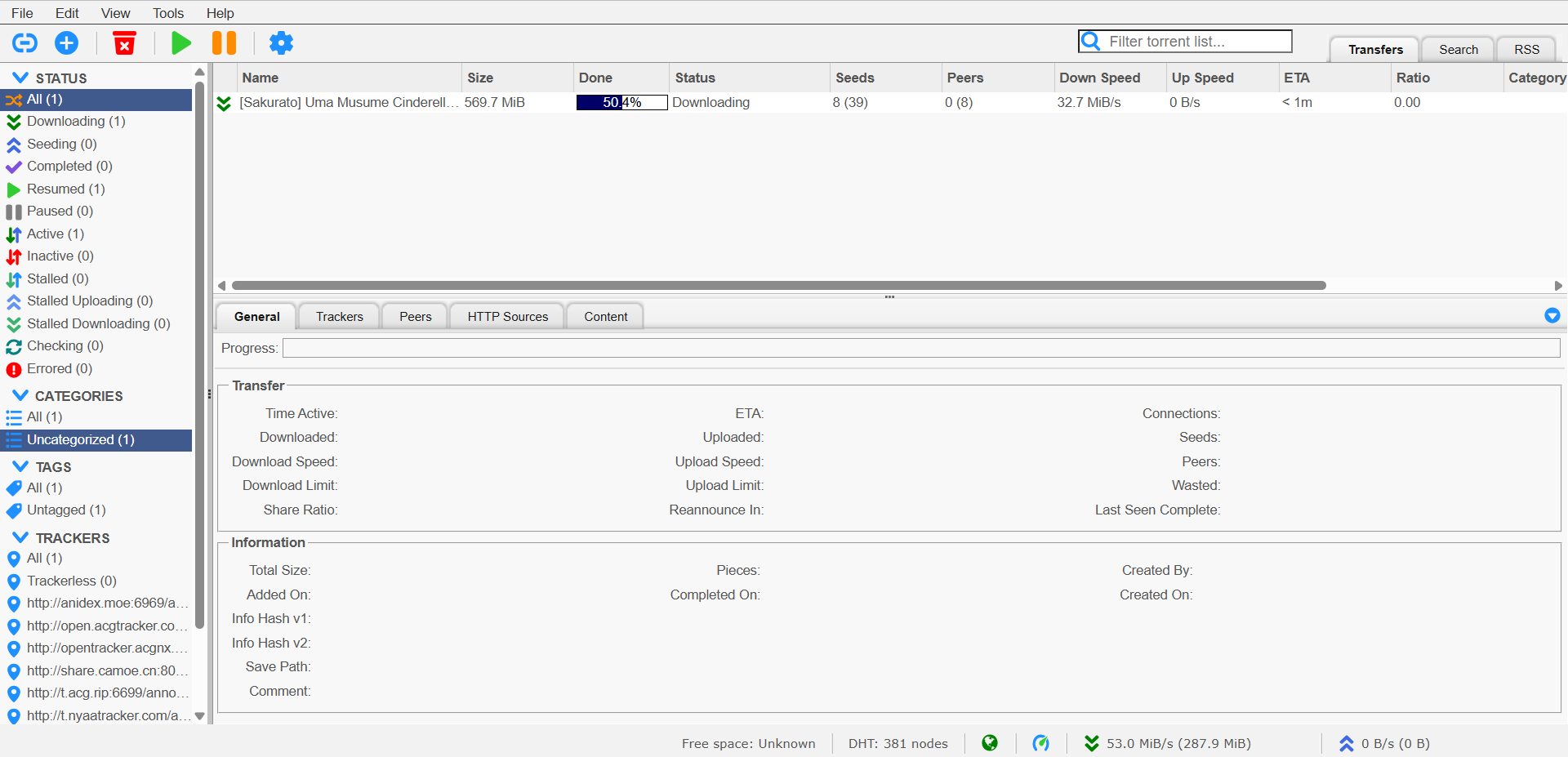Collapse the CATEGORIES section
This screenshot has width=1568, height=757.
coord(20,395)
